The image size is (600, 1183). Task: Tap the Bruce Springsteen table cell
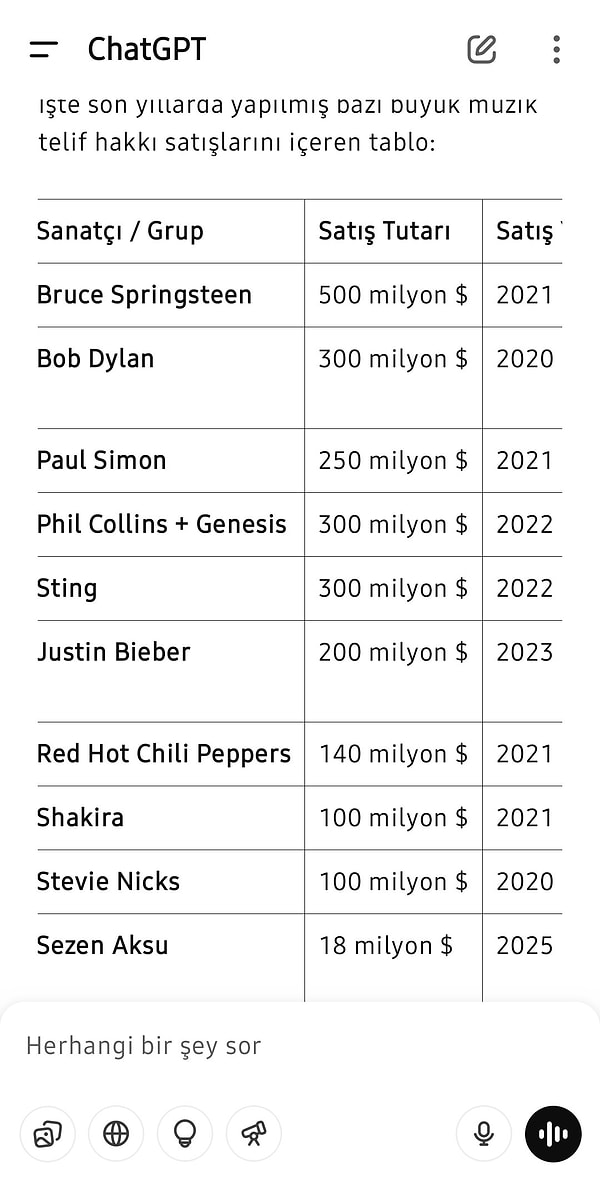[x=144, y=295]
